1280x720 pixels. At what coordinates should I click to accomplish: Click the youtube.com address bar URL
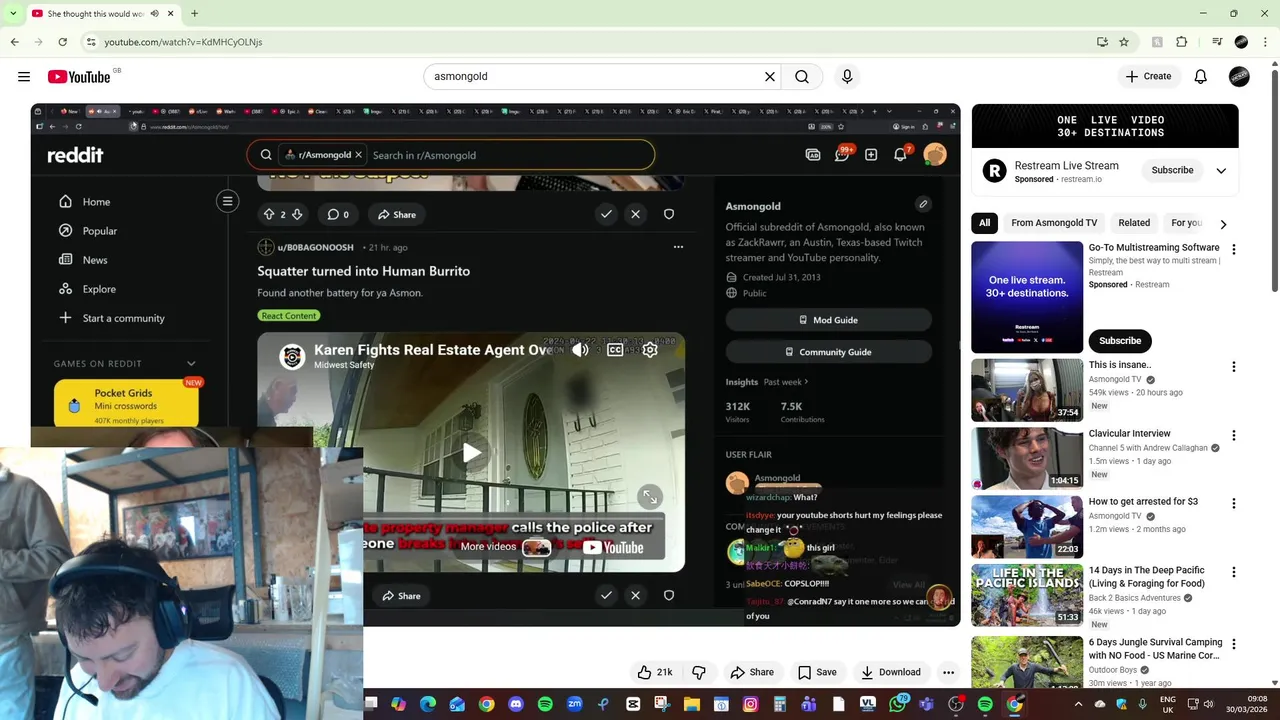183,42
